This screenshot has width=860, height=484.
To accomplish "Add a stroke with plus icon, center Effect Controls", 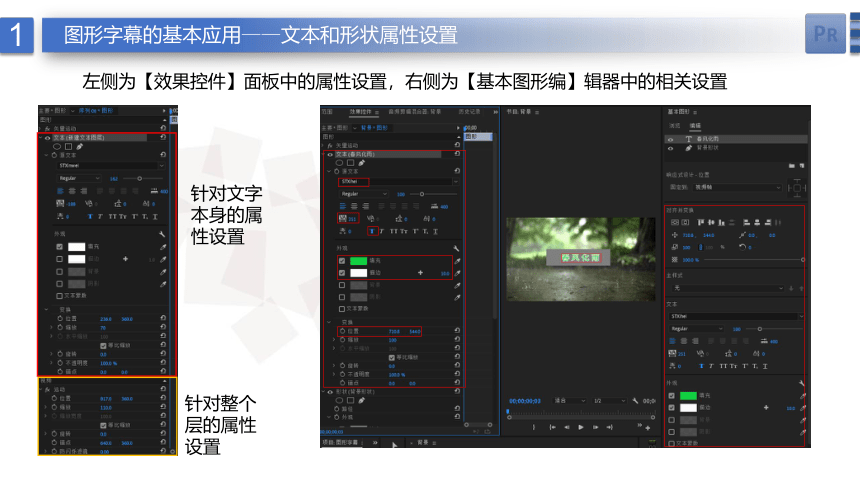I will tap(421, 273).
